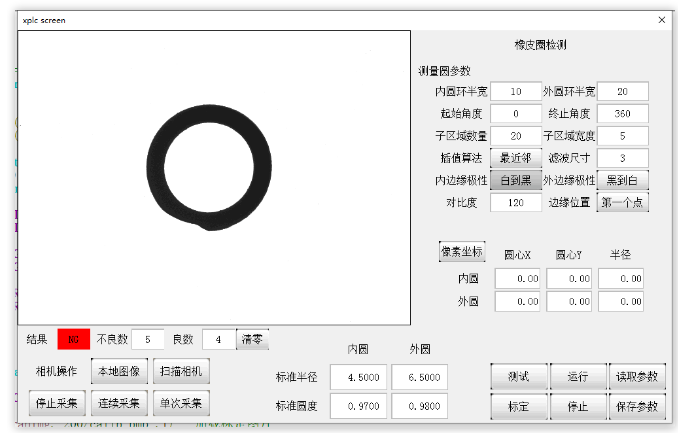Screen dimensions: 678x433
Task: Click the 运行 button
Action: tap(579, 376)
